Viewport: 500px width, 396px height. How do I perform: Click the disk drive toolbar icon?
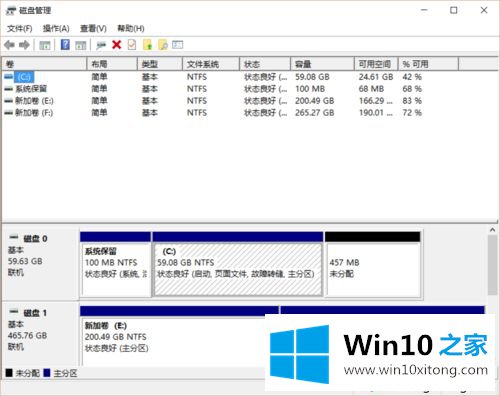pos(101,45)
